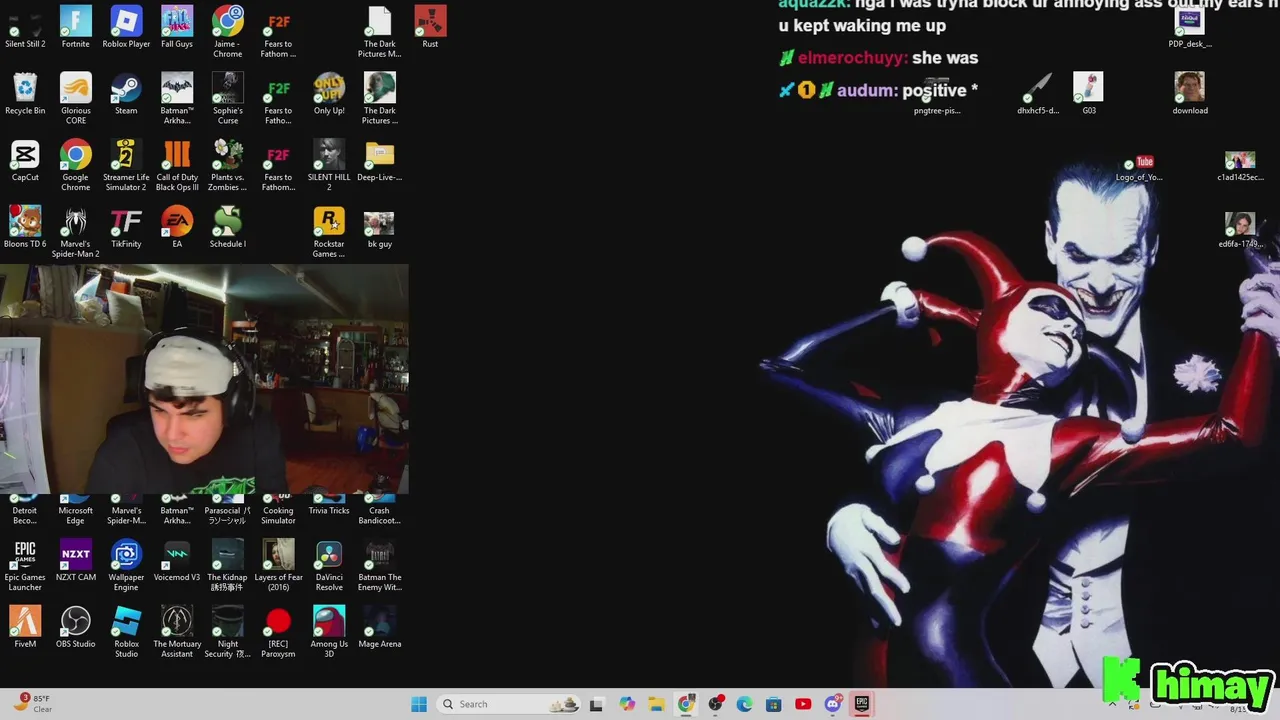Viewport: 1280px width, 720px height.
Task: Select the Parasocial game icon
Action: [x=228, y=510]
